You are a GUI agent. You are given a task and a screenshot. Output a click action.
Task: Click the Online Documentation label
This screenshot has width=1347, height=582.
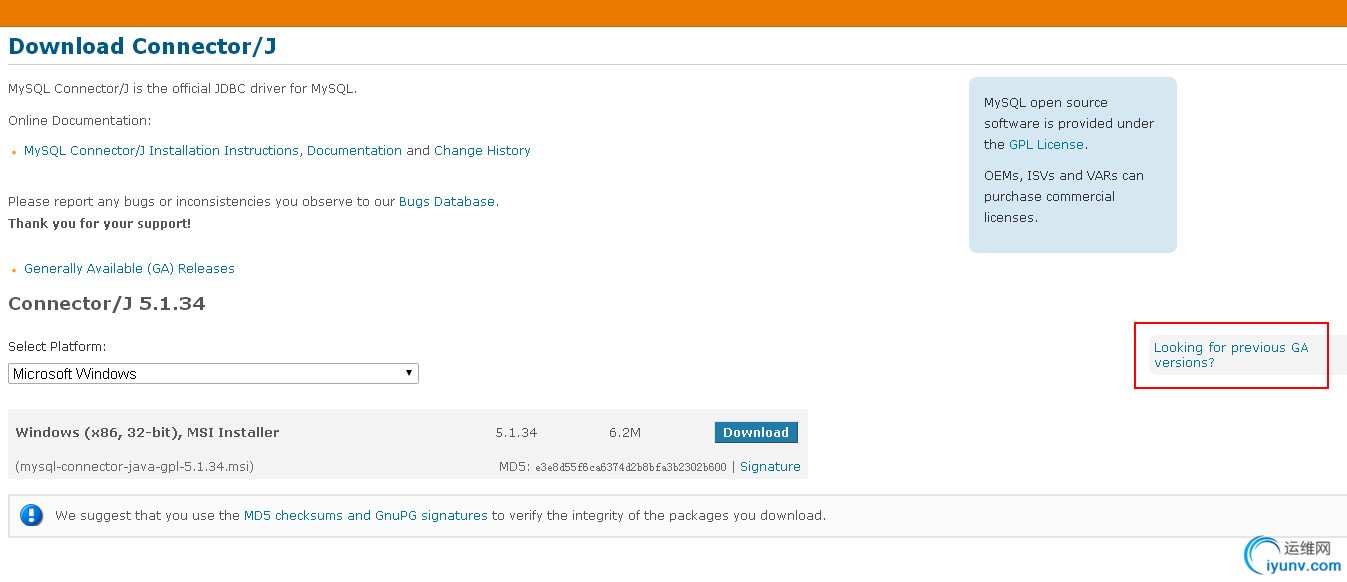point(80,121)
